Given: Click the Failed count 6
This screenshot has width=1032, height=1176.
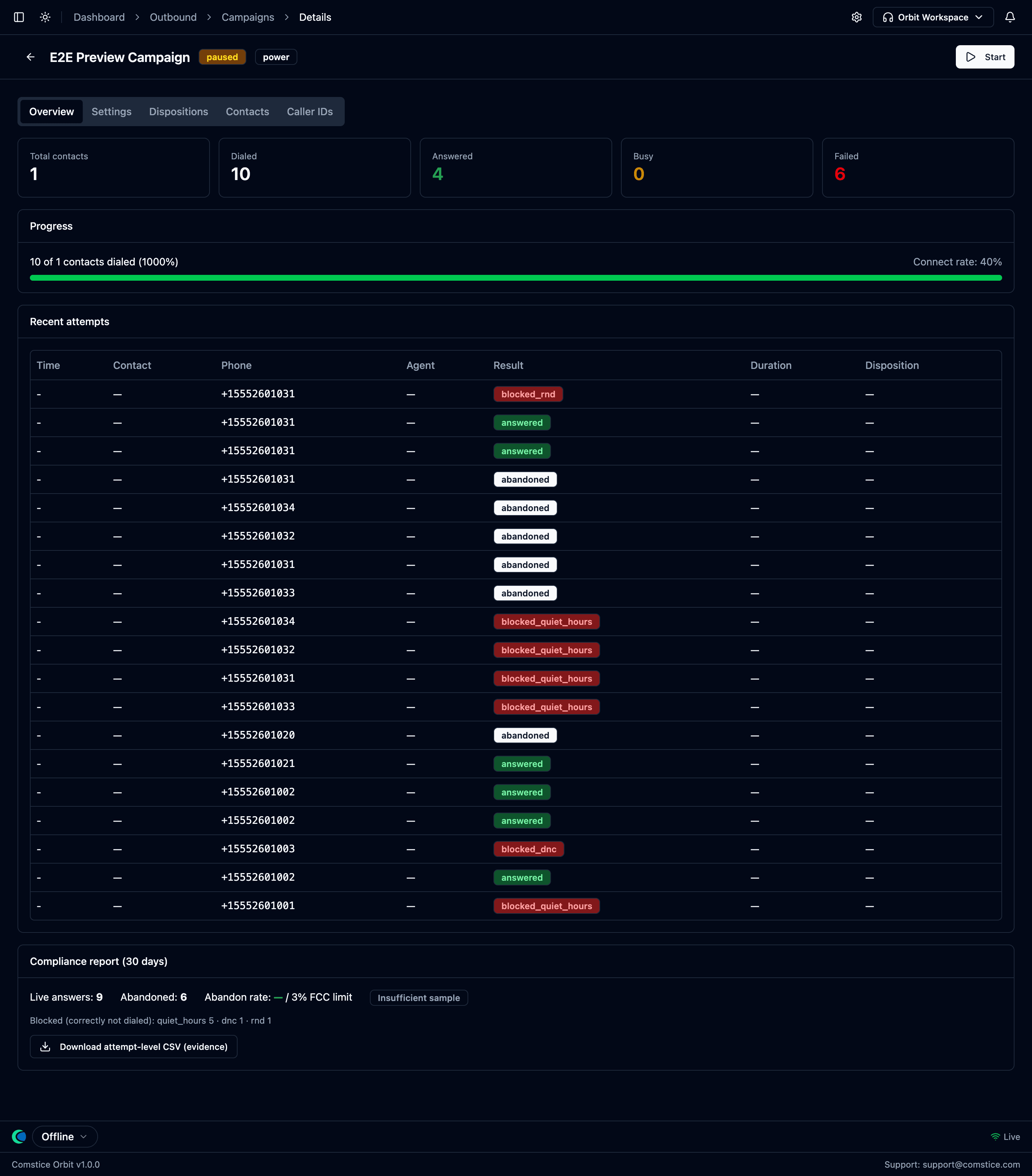Looking at the screenshot, I should [x=840, y=174].
